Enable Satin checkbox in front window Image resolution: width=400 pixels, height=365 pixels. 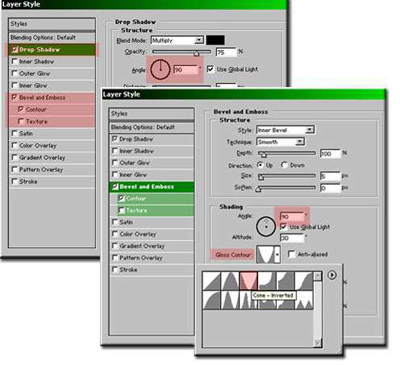(115, 222)
